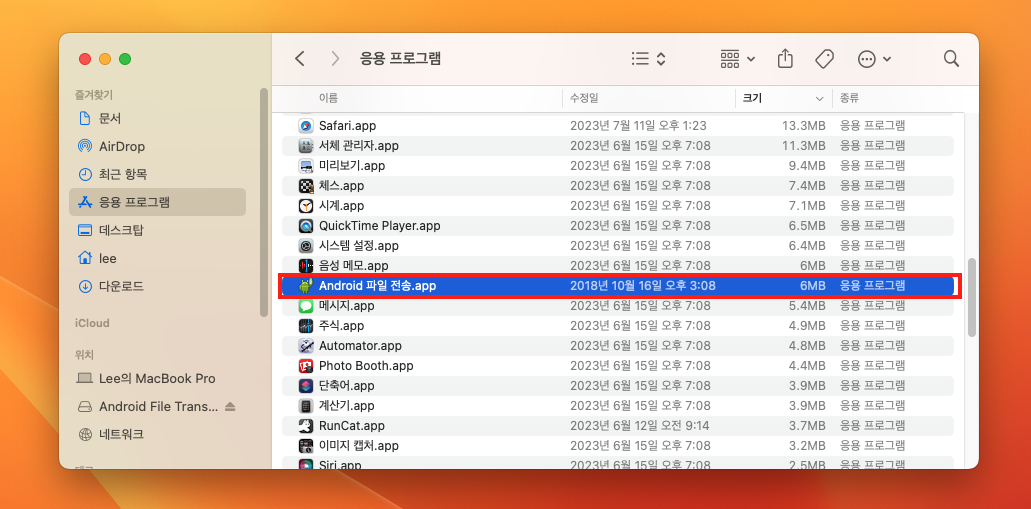This screenshot has height=509, width=1031.
Task: Click the Photo Booth.app file name
Action: 366,366
